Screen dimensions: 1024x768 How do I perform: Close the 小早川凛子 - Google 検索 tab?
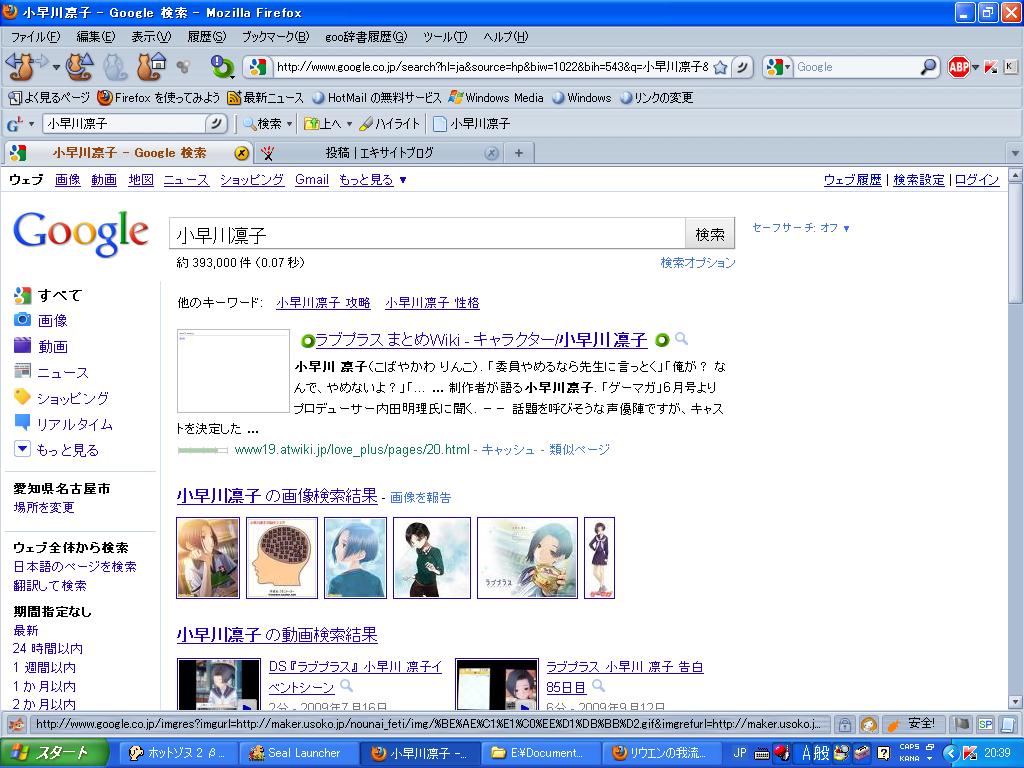click(x=242, y=153)
